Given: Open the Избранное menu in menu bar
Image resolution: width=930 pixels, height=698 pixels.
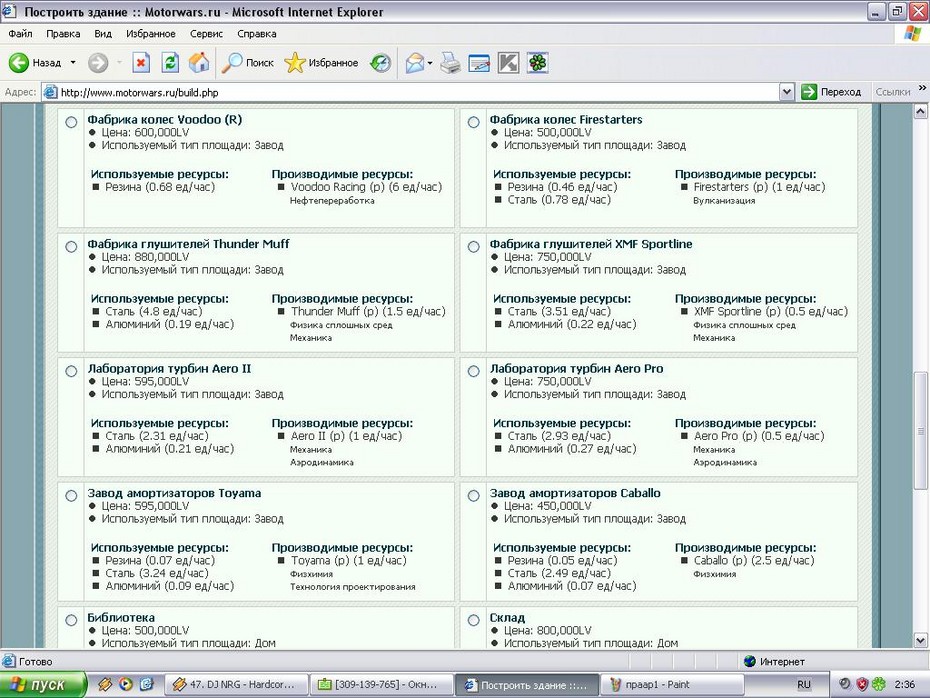Looking at the screenshot, I should 151,34.
